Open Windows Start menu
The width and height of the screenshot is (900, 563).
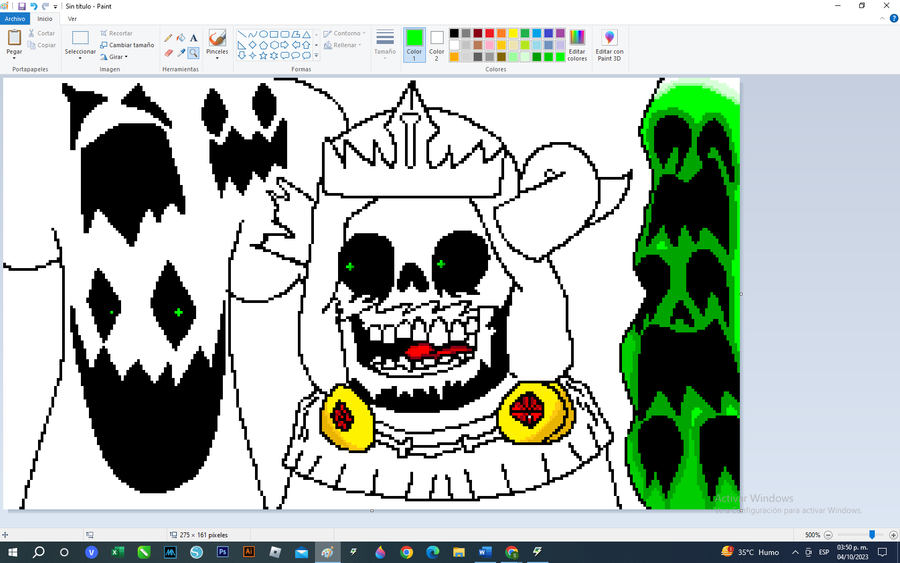[12, 552]
